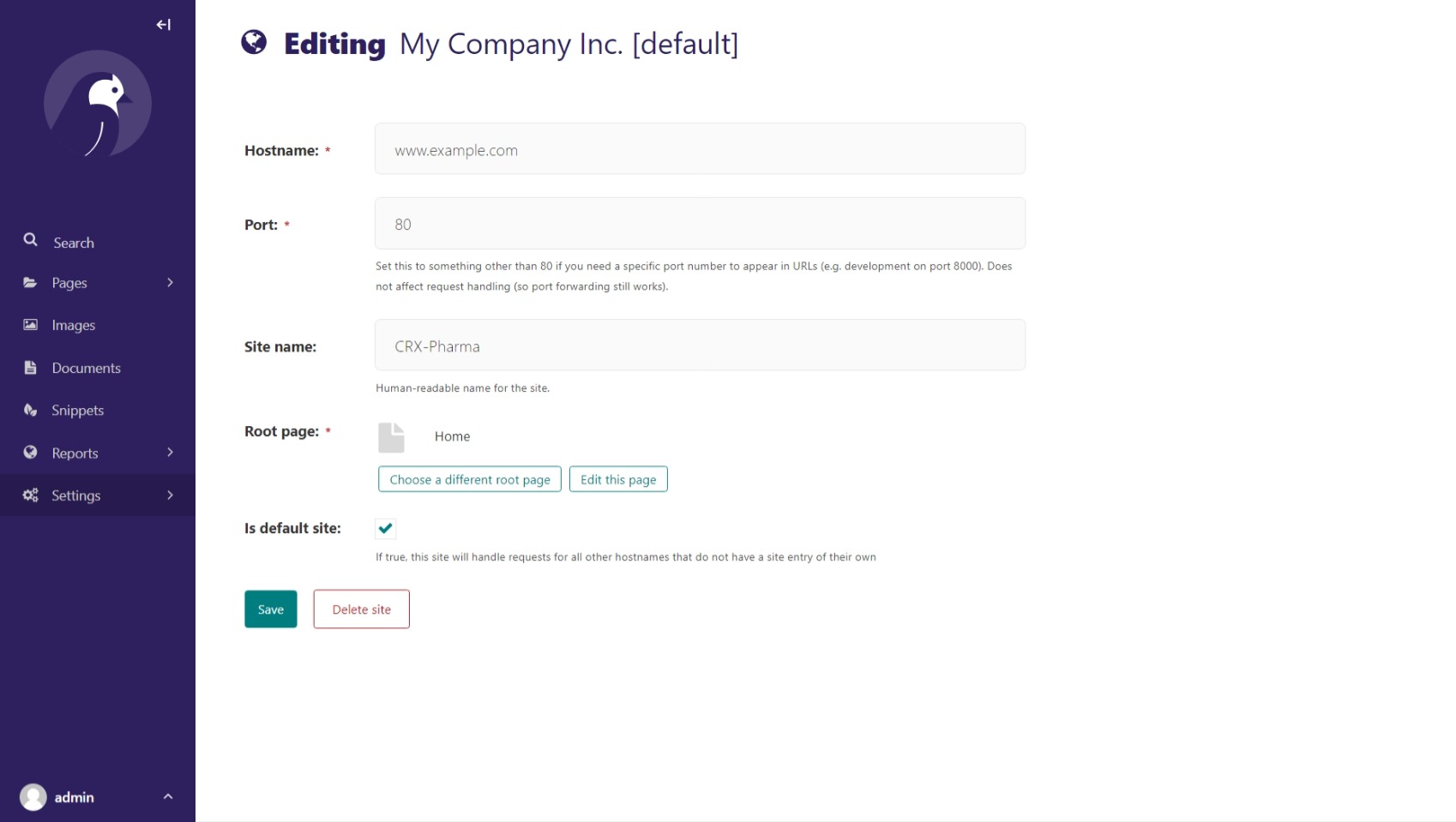Click the admin avatar icon

click(x=33, y=797)
